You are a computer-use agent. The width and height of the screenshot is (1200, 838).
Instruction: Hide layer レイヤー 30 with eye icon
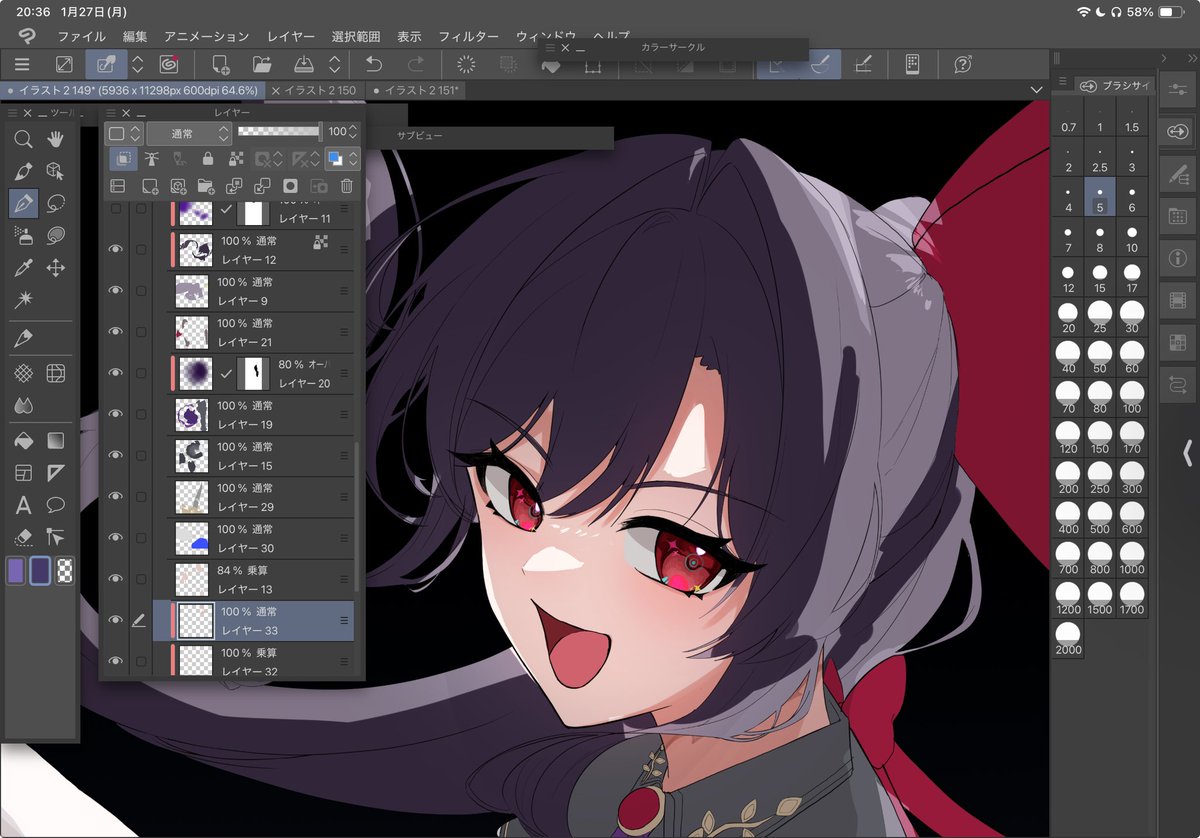click(115, 537)
